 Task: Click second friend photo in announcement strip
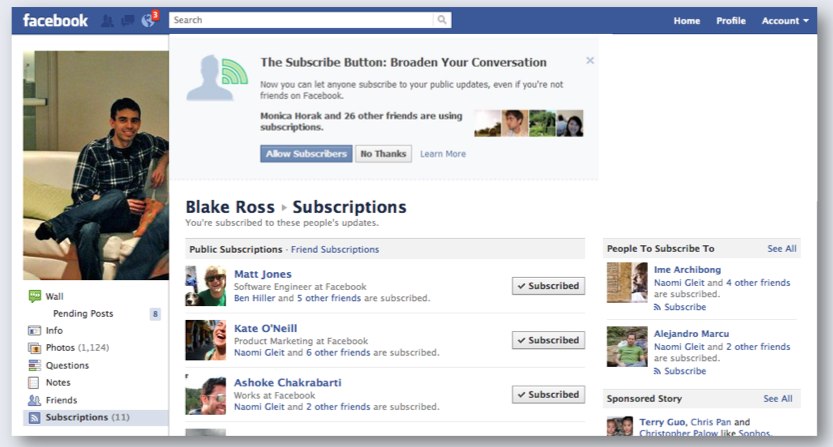click(x=515, y=123)
